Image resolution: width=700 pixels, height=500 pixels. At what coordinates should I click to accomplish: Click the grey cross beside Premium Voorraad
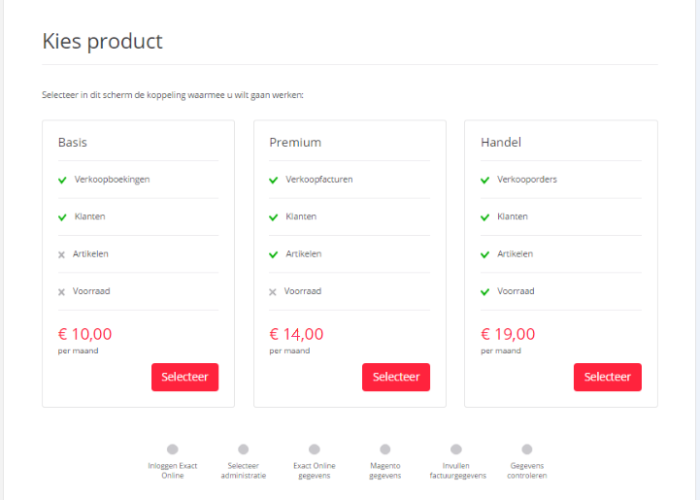pos(273,292)
